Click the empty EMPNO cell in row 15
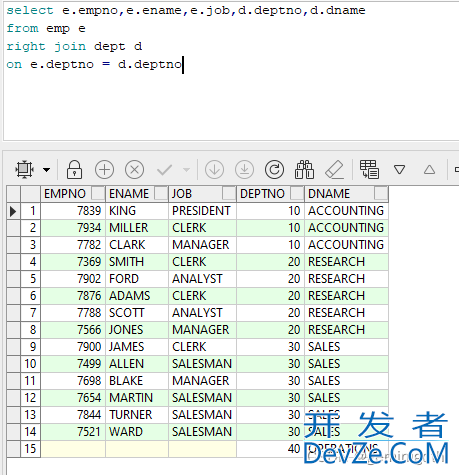Viewport: 459px width, 475px height. (x=73, y=449)
